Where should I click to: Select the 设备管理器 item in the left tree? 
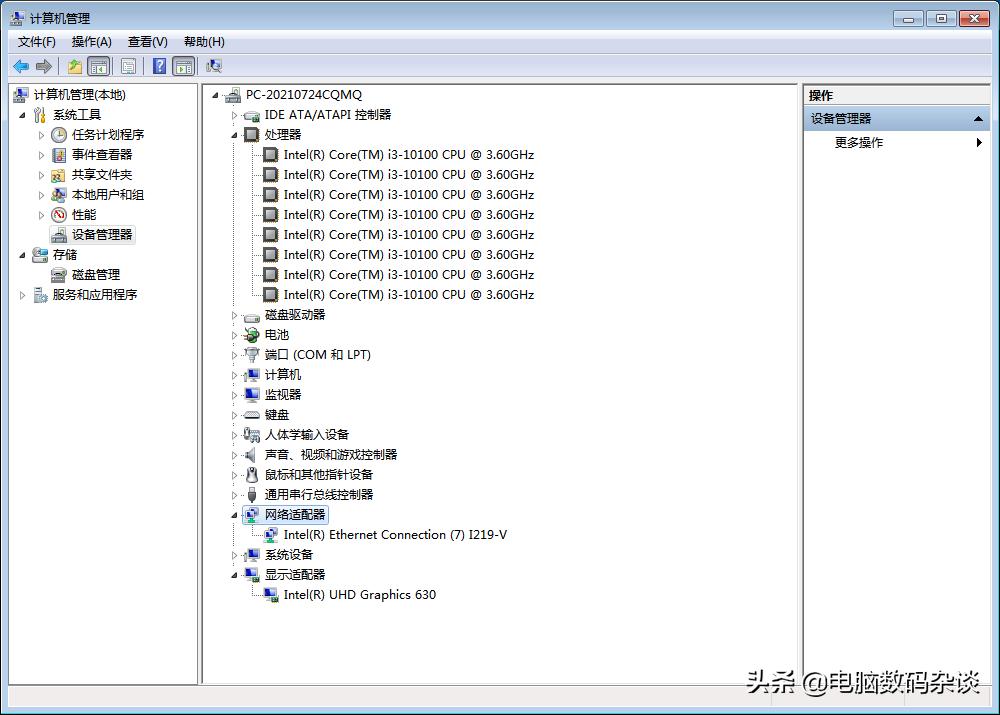point(100,234)
